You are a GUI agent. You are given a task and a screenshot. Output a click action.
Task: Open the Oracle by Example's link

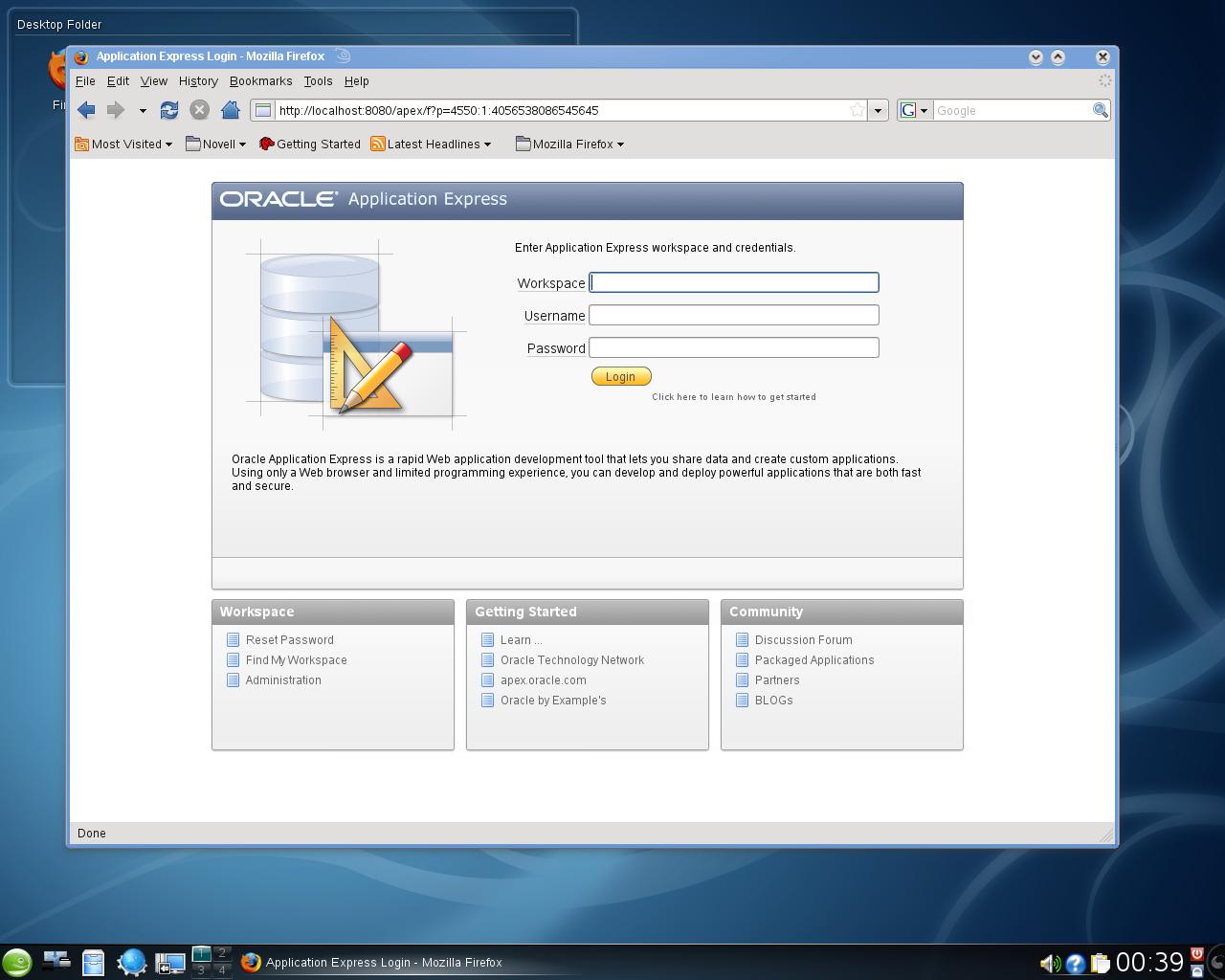tap(553, 701)
